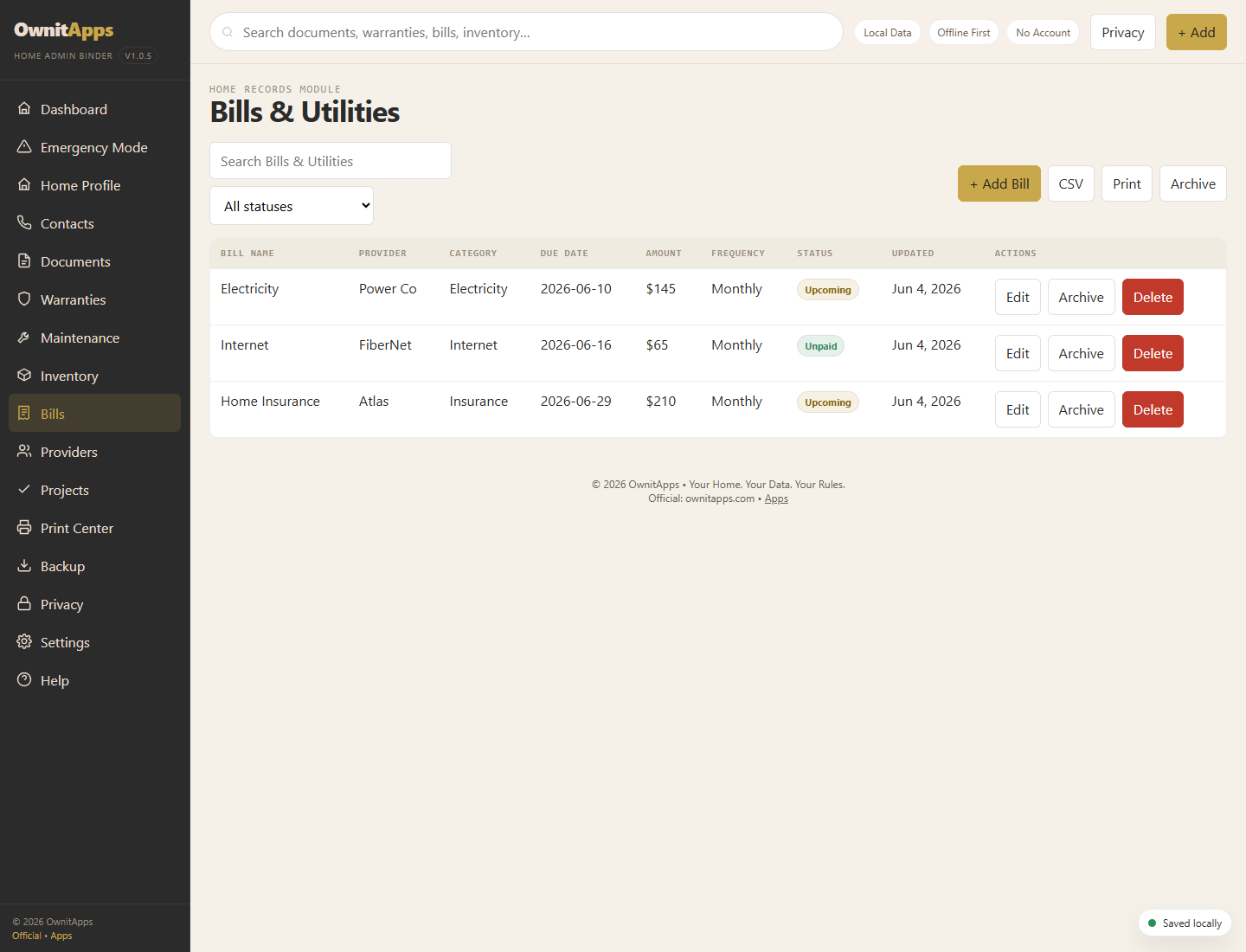Click the $210 amount cell
The height and width of the screenshot is (952, 1246).
point(661,402)
